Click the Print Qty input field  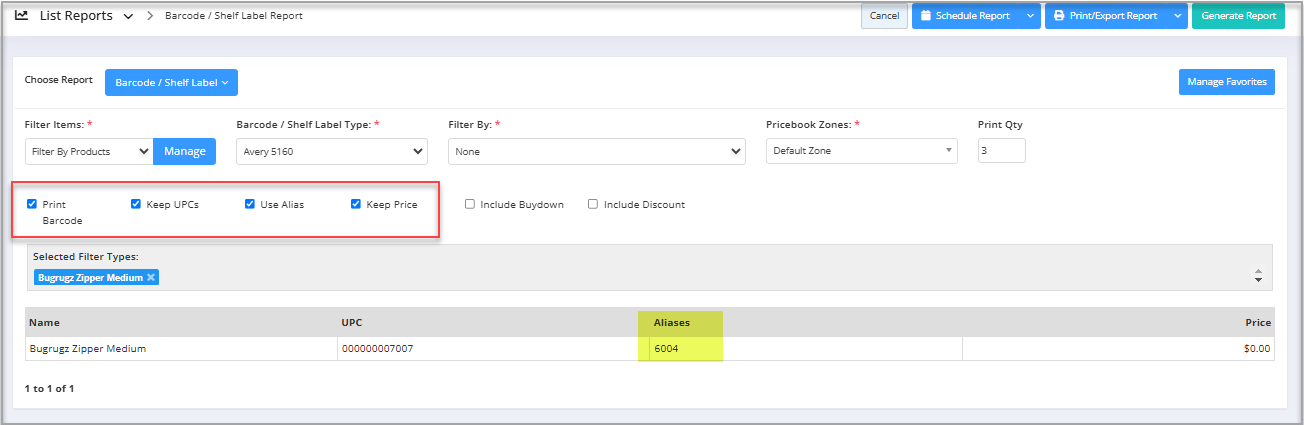click(x=1001, y=151)
